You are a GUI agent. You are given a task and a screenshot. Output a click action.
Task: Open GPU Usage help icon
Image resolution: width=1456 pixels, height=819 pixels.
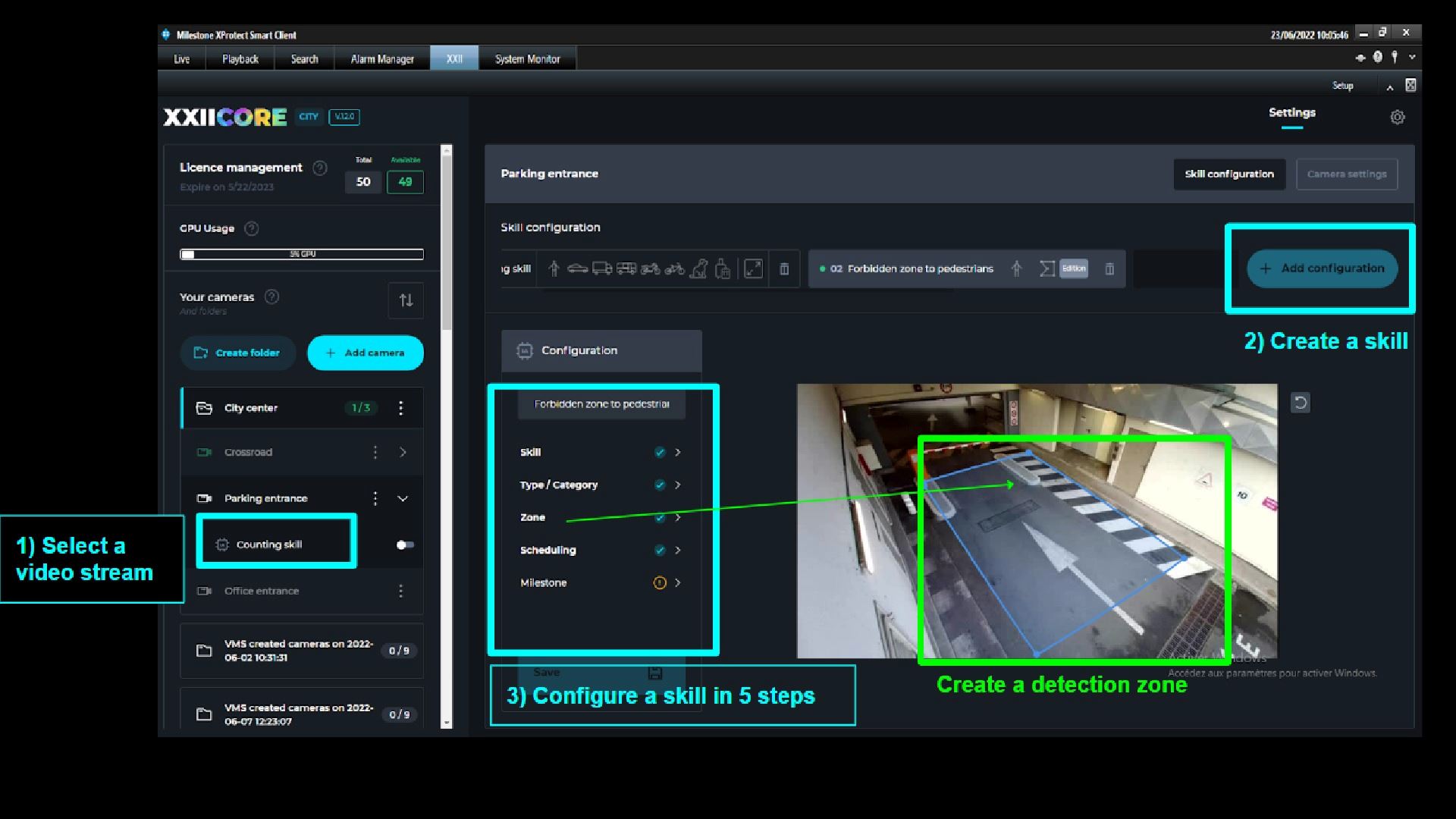[x=252, y=228]
